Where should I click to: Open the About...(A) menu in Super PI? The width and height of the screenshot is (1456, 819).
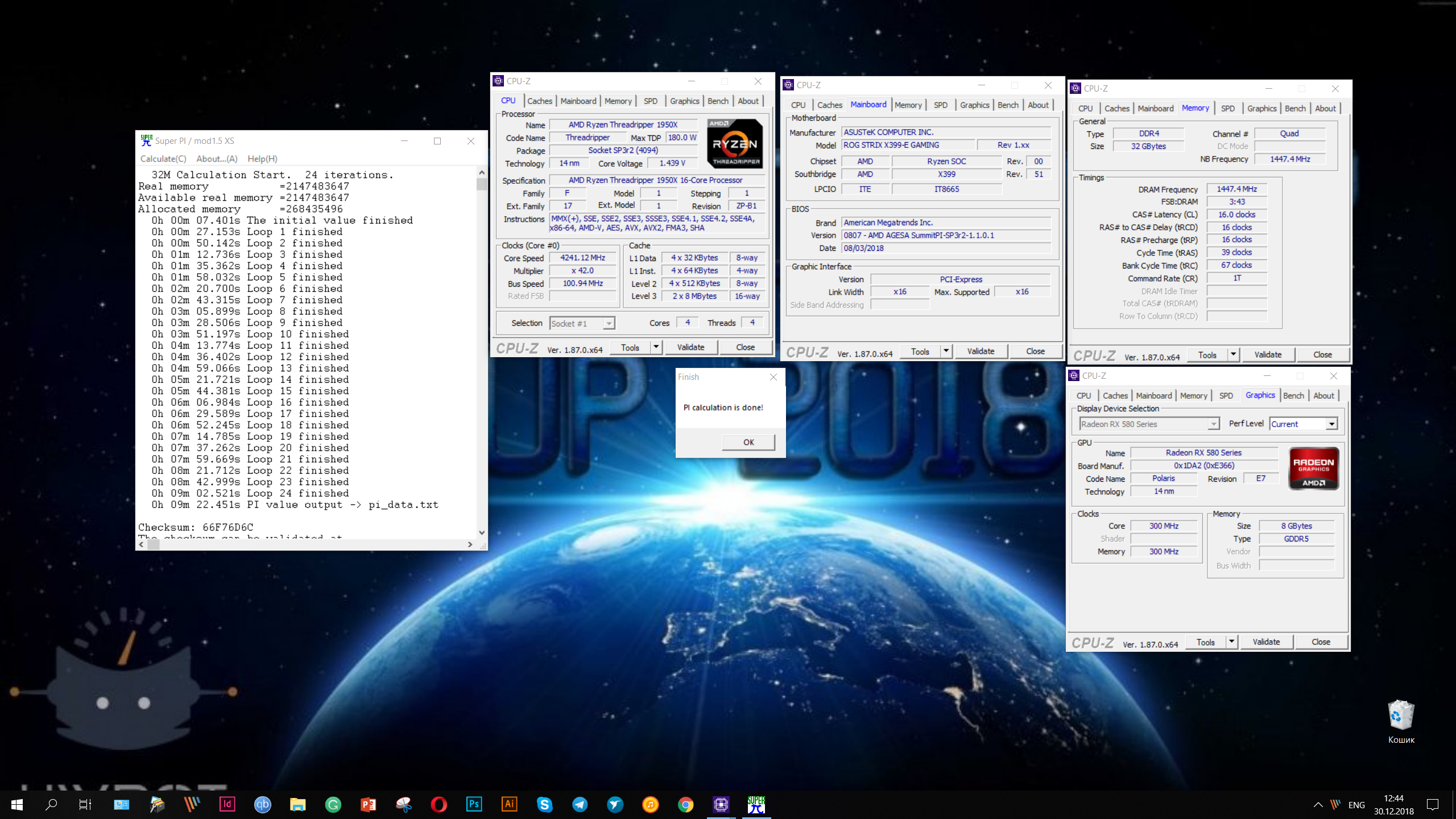click(217, 159)
